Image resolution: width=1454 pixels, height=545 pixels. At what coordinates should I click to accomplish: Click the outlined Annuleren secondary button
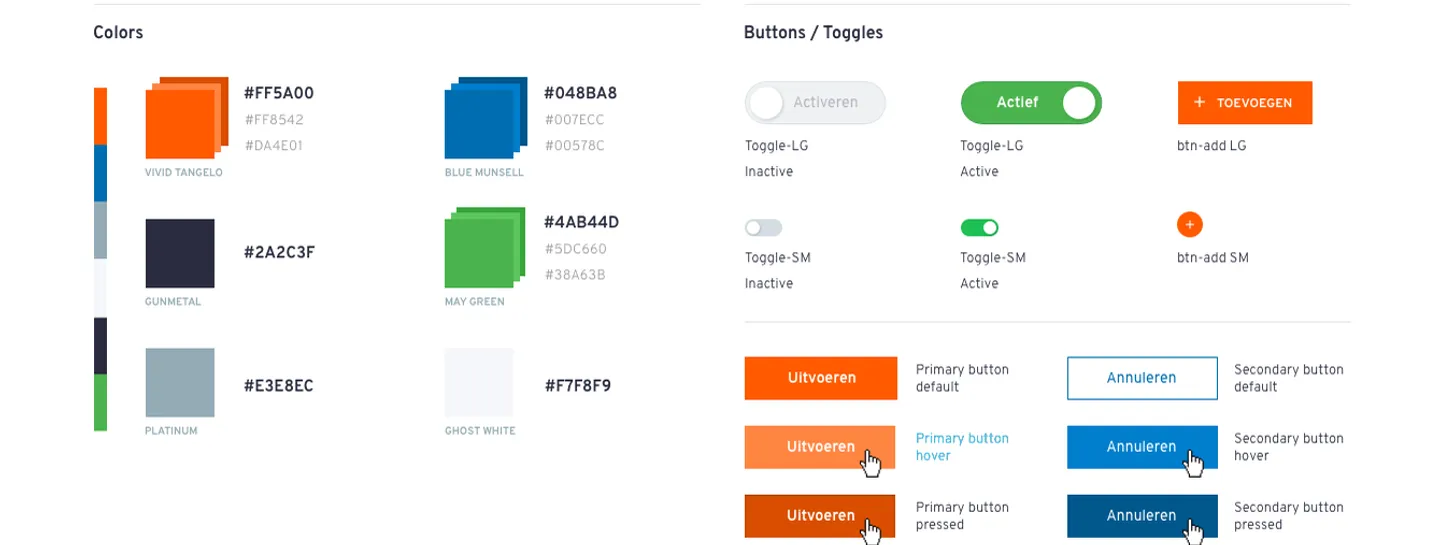click(x=1142, y=378)
